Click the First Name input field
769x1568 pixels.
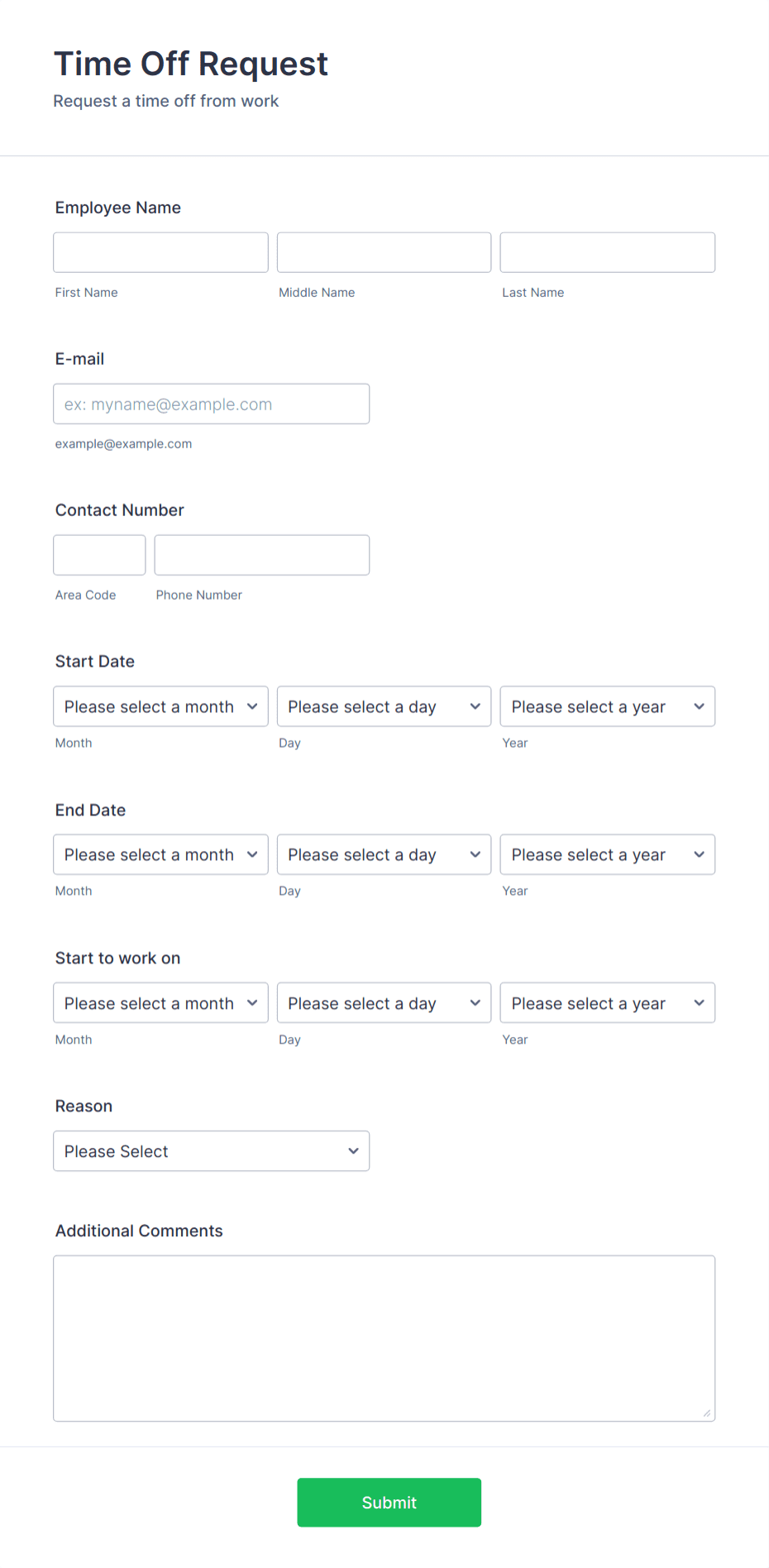point(160,252)
